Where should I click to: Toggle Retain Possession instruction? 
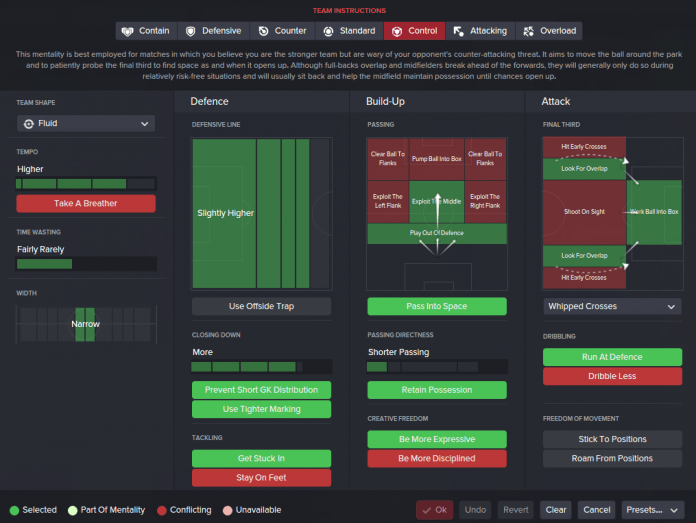pyautogui.click(x=437, y=390)
